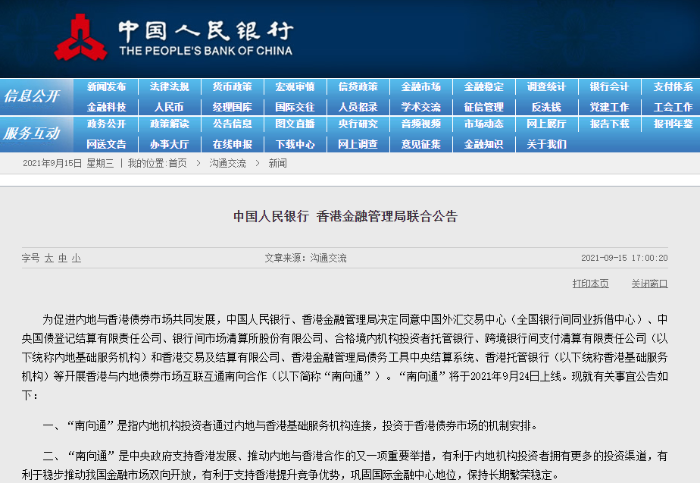Open the 金融知识 menu item

point(484,144)
